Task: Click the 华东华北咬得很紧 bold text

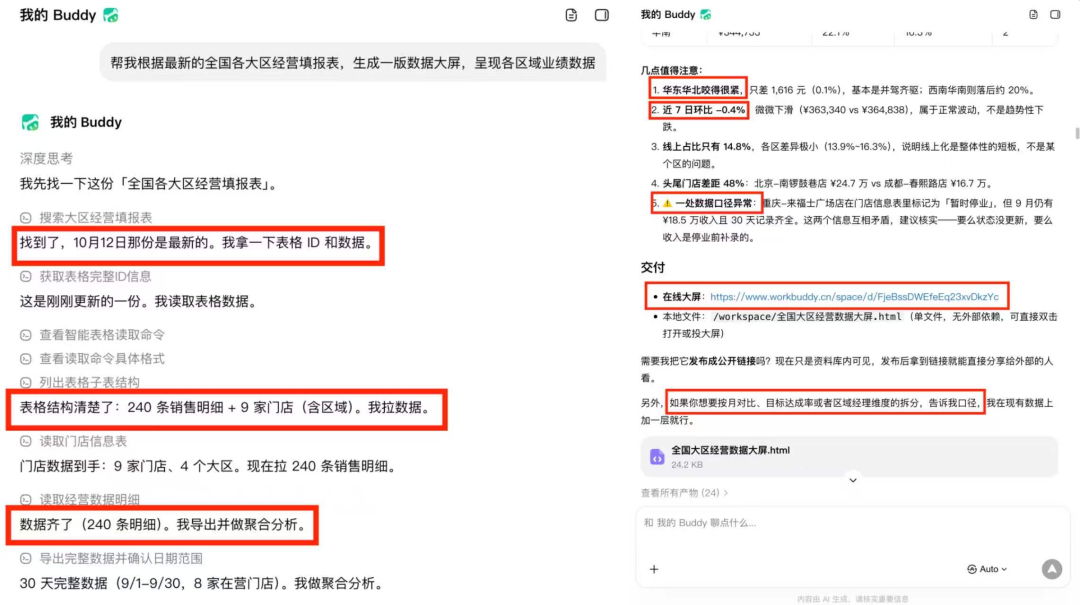Action: point(703,90)
